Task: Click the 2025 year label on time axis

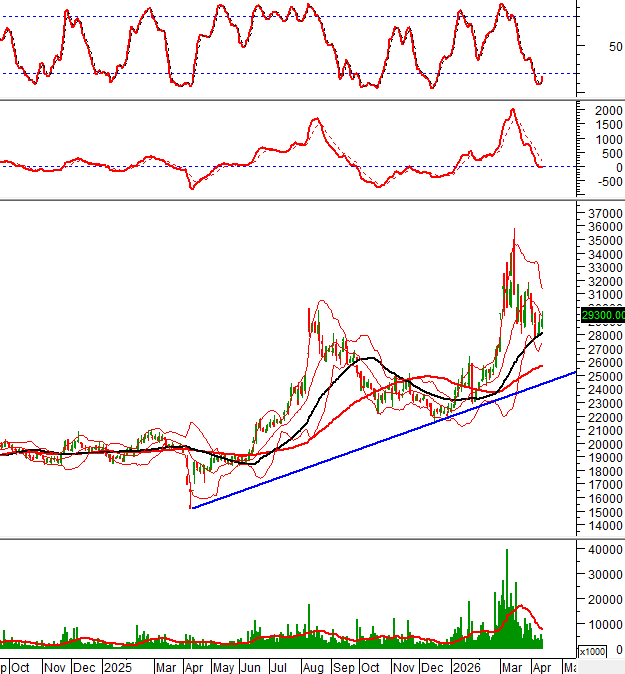Action: 118,666
